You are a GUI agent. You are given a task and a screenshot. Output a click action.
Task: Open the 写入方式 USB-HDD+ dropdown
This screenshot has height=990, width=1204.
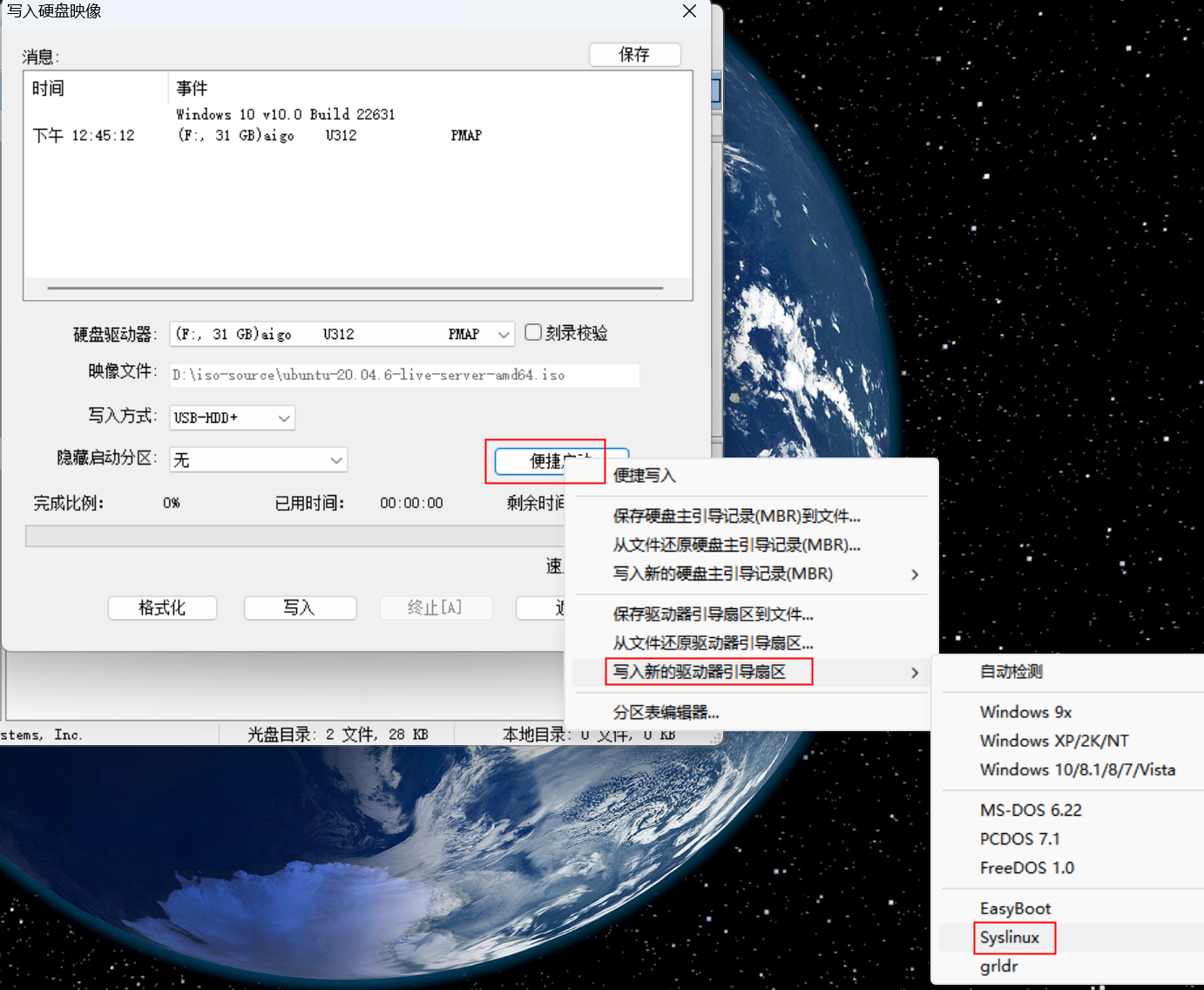pyautogui.click(x=283, y=417)
